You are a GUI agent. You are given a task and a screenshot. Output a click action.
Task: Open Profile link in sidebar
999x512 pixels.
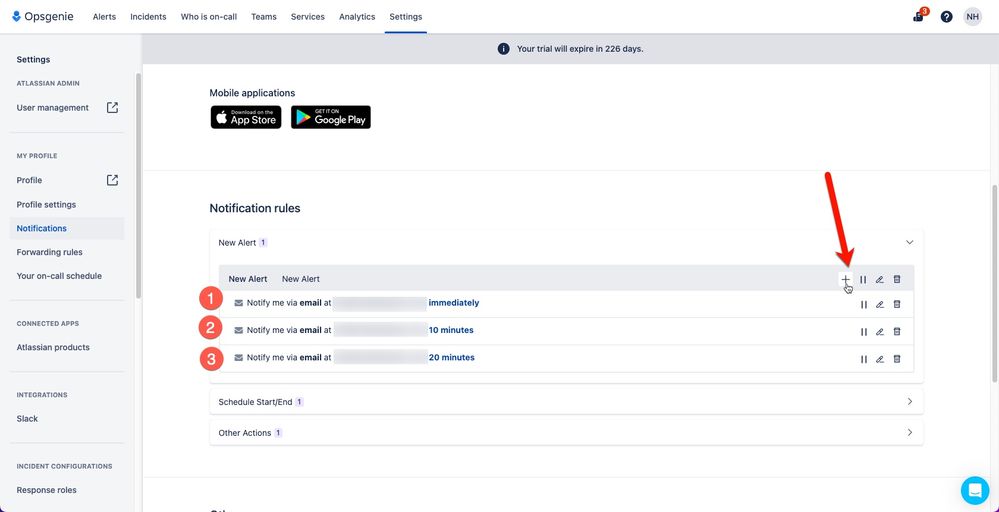point(29,180)
